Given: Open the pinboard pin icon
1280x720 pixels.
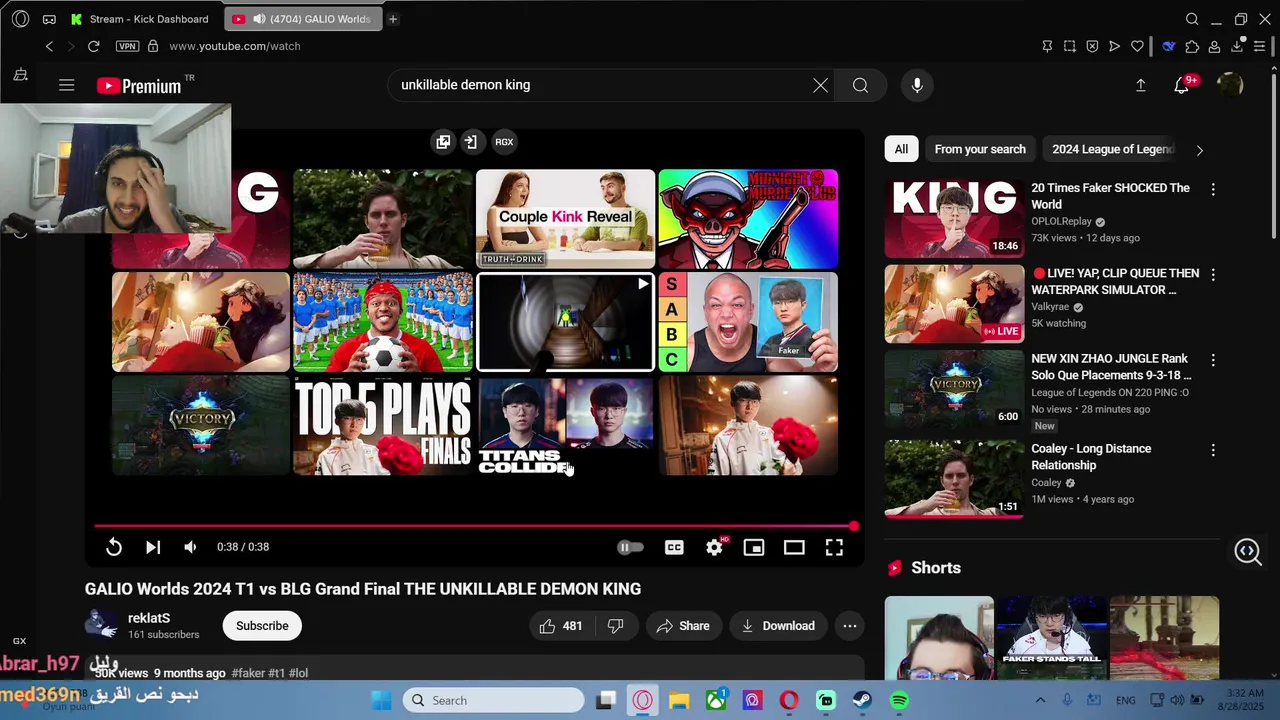Looking at the screenshot, I should [1047, 46].
